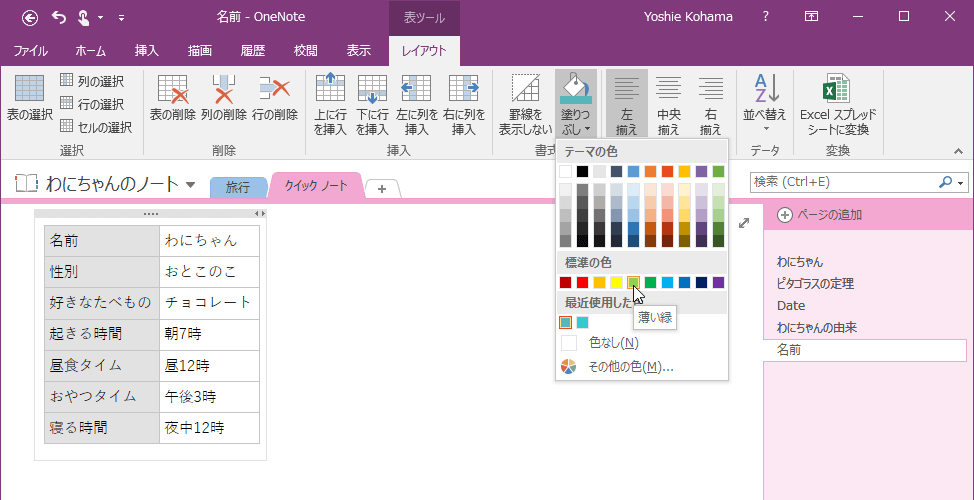Click the Undo icon
This screenshot has height=500, width=974.
(59, 17)
